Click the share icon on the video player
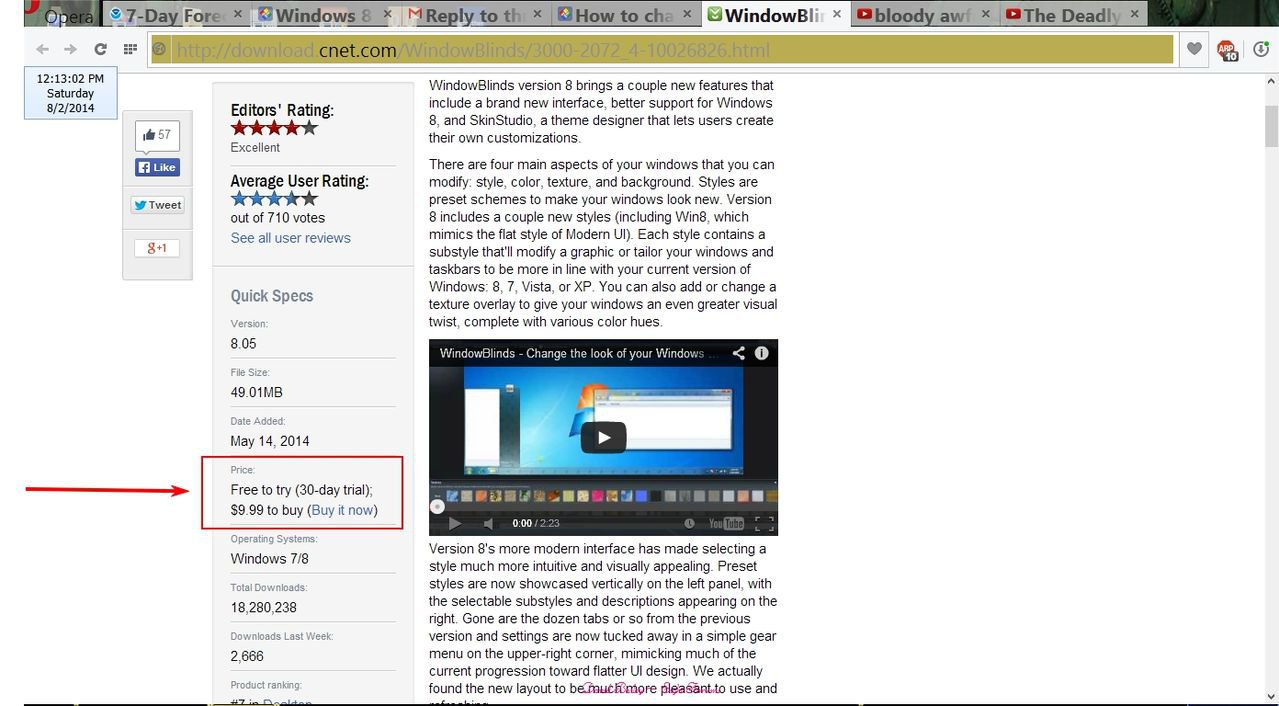The width and height of the screenshot is (1279, 706). (x=739, y=353)
